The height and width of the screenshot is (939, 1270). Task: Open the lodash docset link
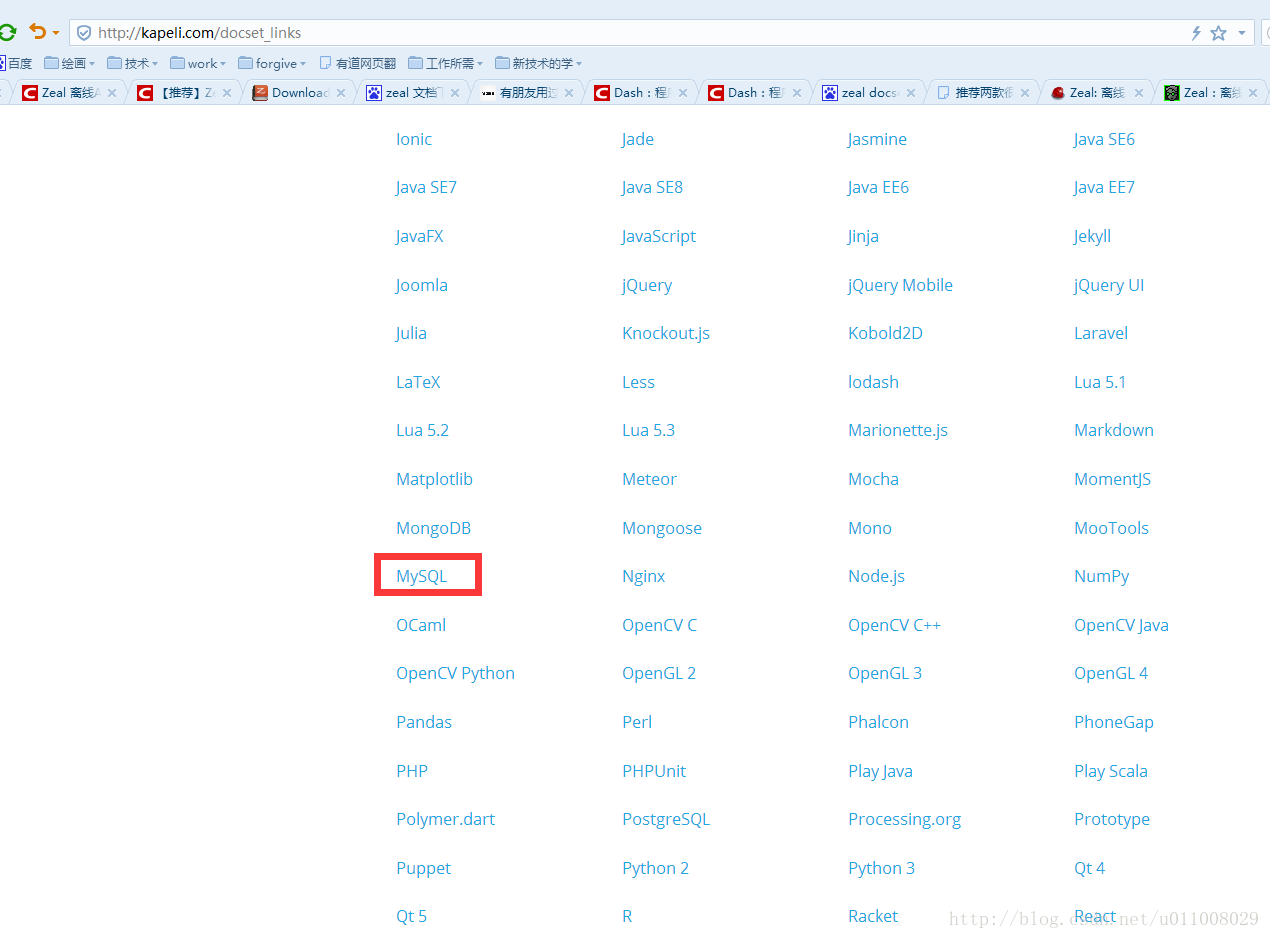(873, 382)
